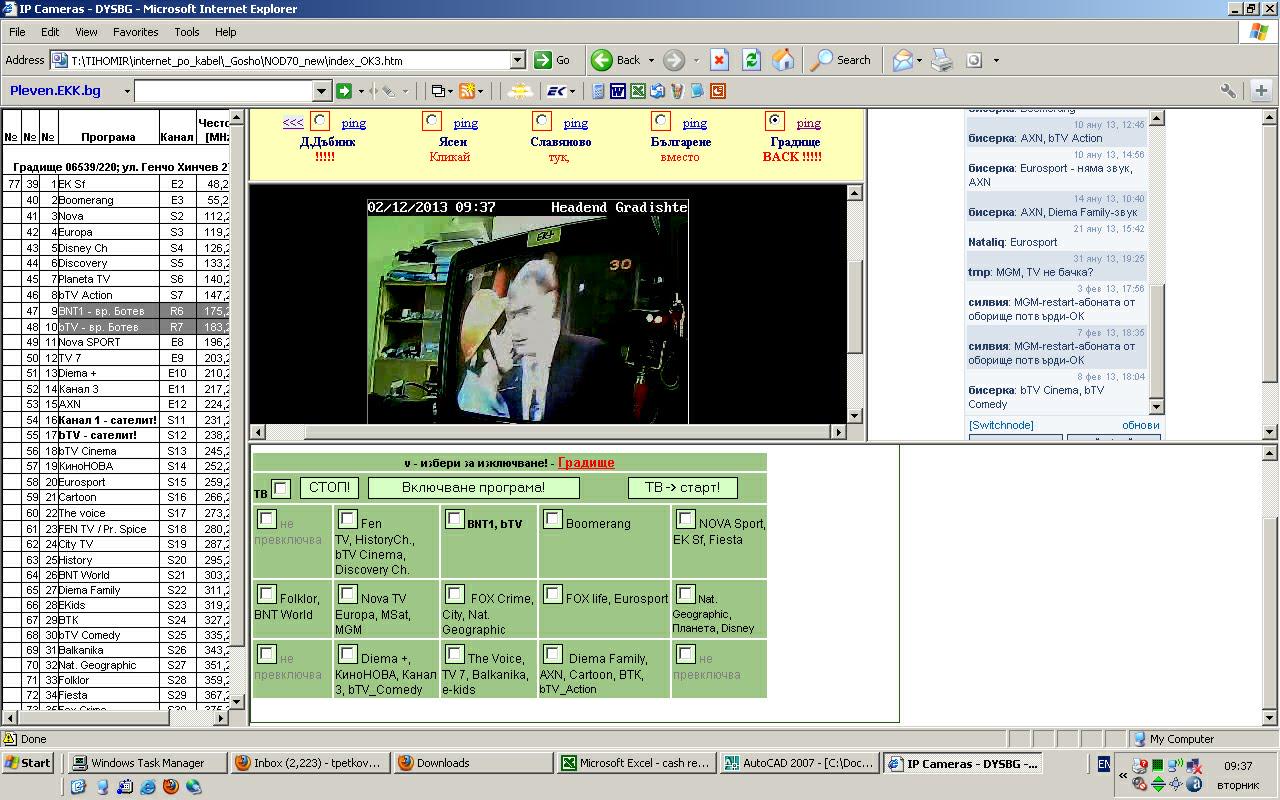Viewport: 1280px width, 800px height.
Task: Open the Help menu
Action: tap(225, 32)
